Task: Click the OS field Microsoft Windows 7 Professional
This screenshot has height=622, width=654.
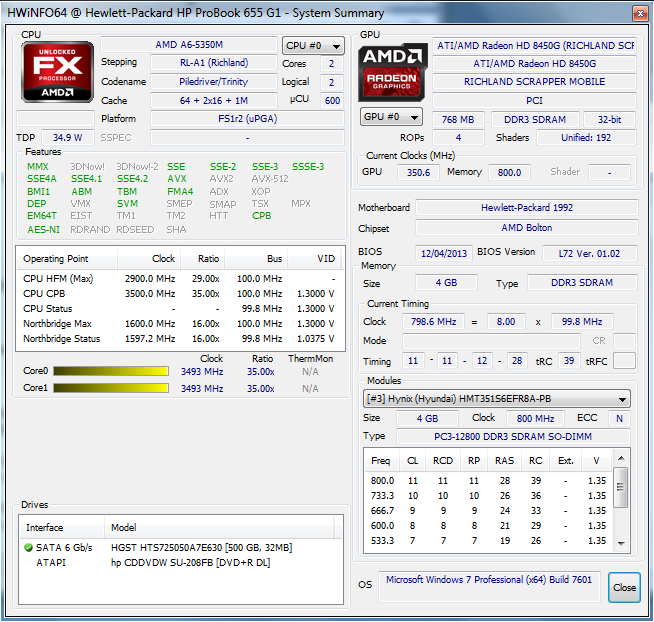Action: pyautogui.click(x=489, y=587)
